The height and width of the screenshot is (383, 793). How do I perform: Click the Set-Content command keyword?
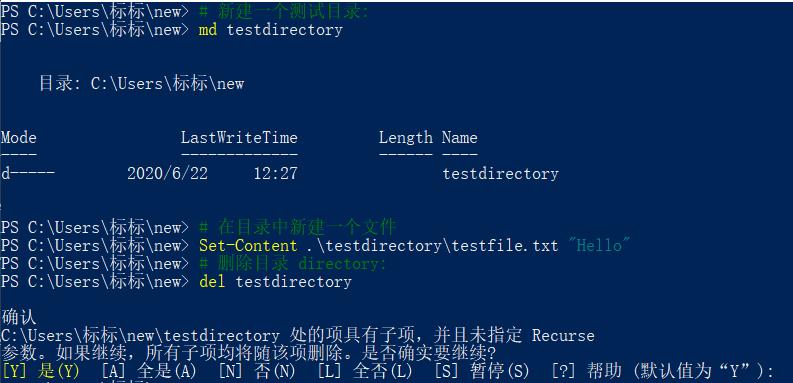point(248,246)
